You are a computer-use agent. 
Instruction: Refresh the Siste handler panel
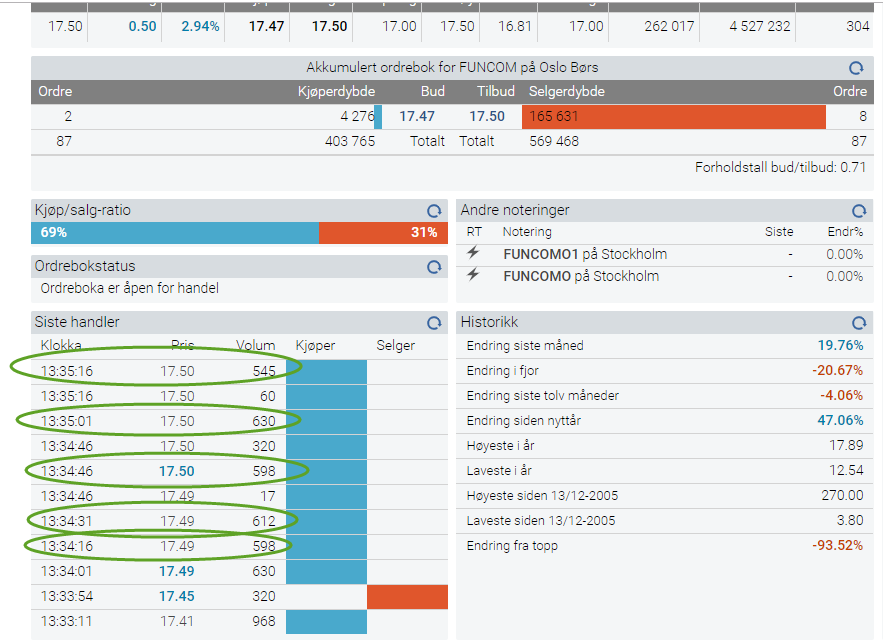point(434,323)
